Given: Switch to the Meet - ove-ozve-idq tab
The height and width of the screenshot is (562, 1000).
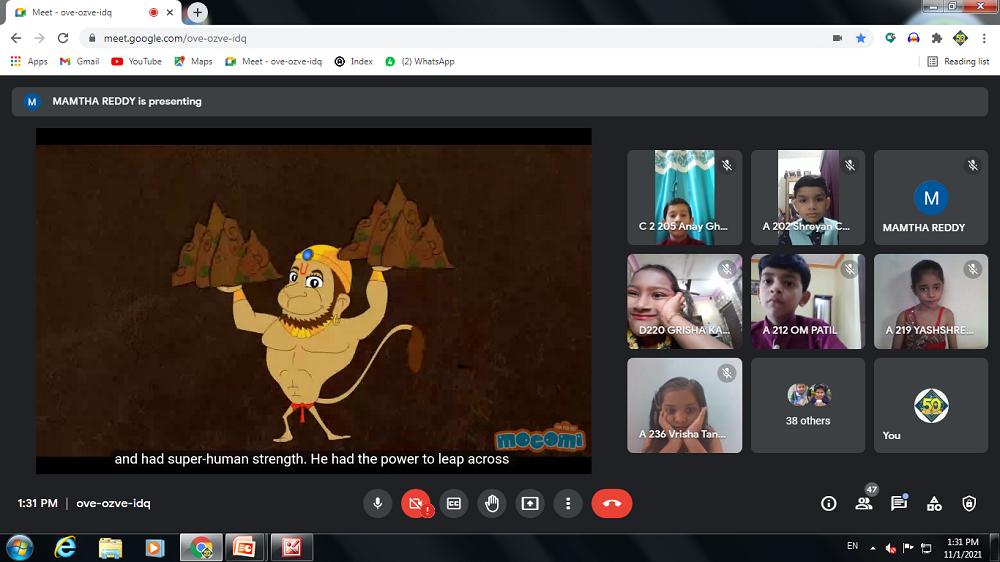Looking at the screenshot, I should [80, 13].
